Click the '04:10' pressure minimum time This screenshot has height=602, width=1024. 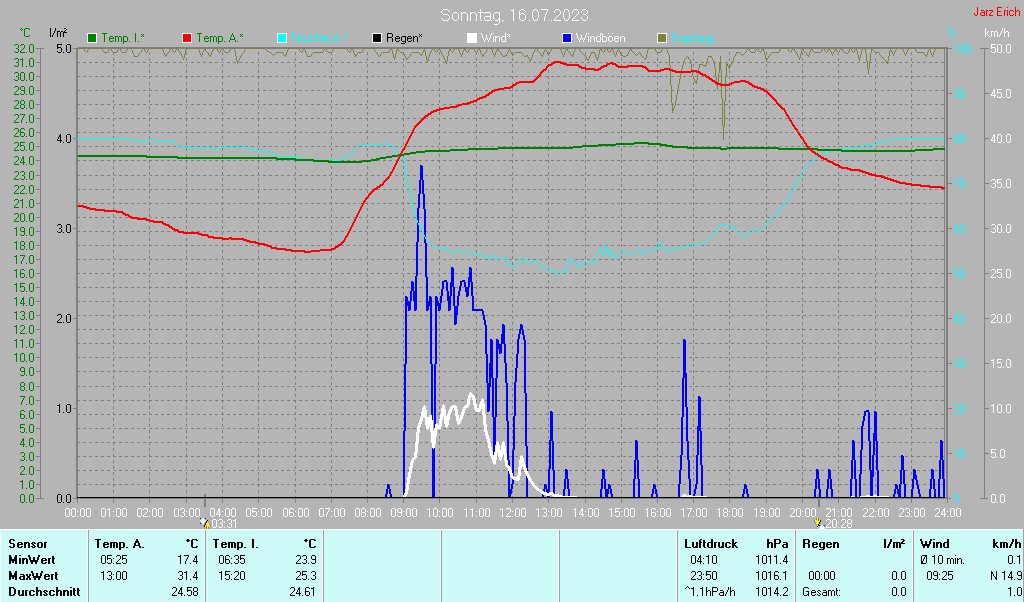coord(704,560)
